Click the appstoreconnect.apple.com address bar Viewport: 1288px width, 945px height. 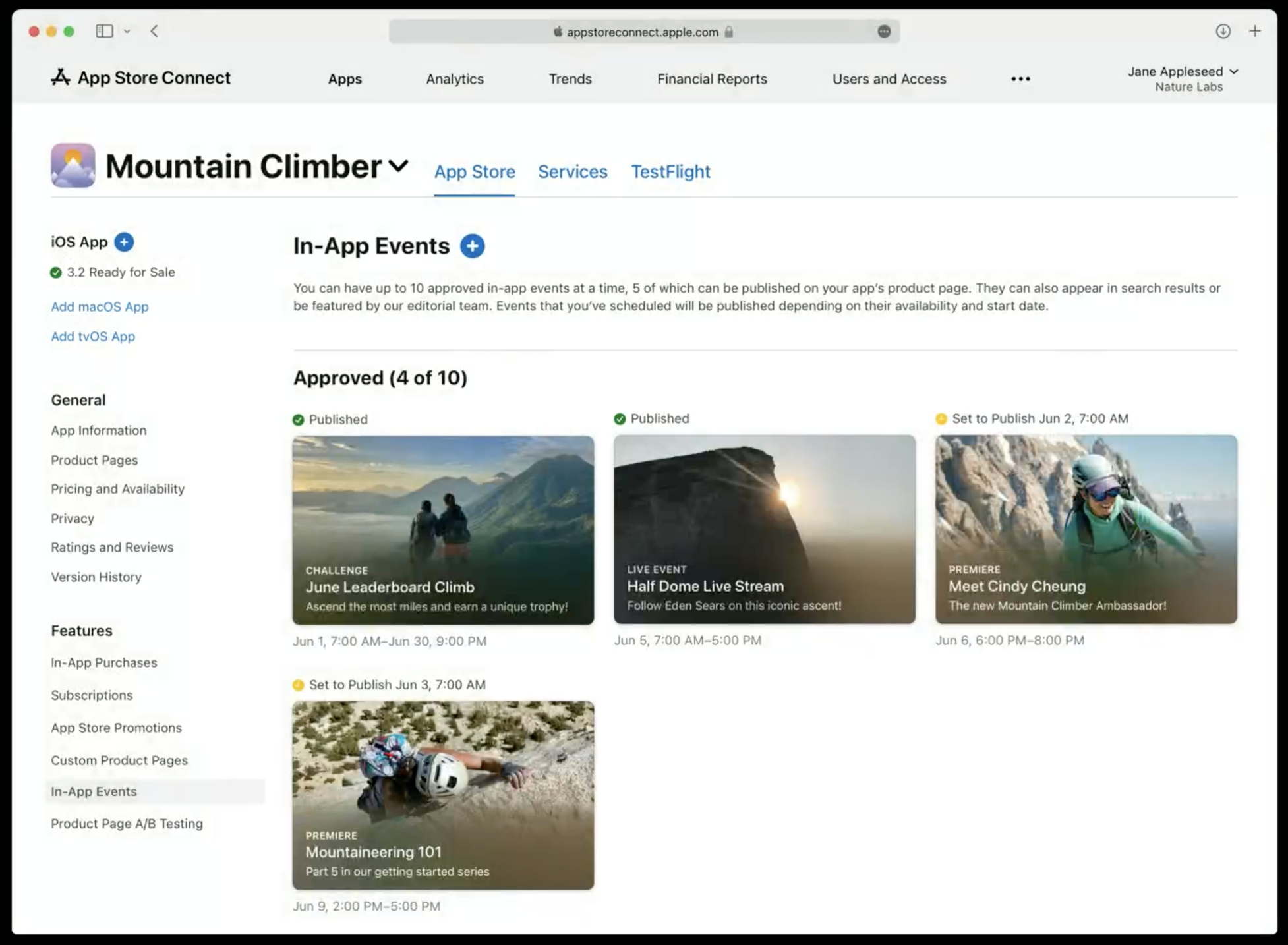[642, 31]
